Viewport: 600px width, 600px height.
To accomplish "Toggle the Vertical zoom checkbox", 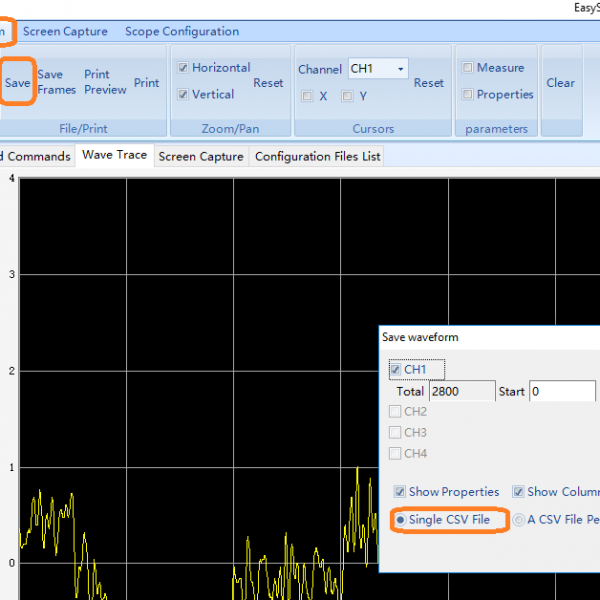I will pos(183,95).
